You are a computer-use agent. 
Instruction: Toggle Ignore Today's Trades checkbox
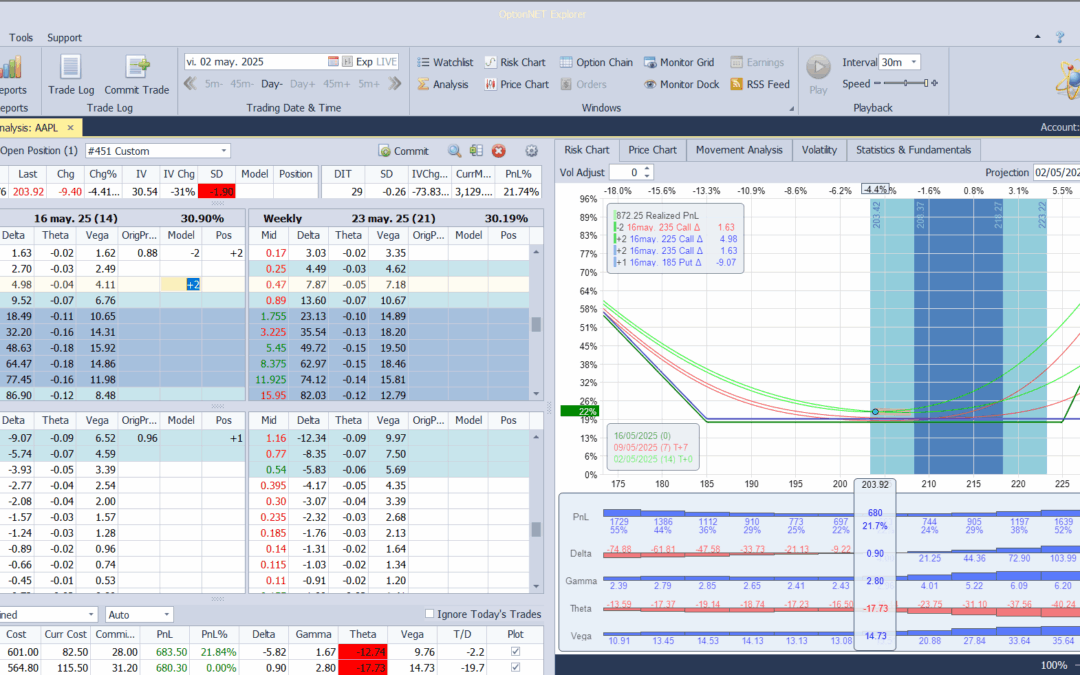430,614
